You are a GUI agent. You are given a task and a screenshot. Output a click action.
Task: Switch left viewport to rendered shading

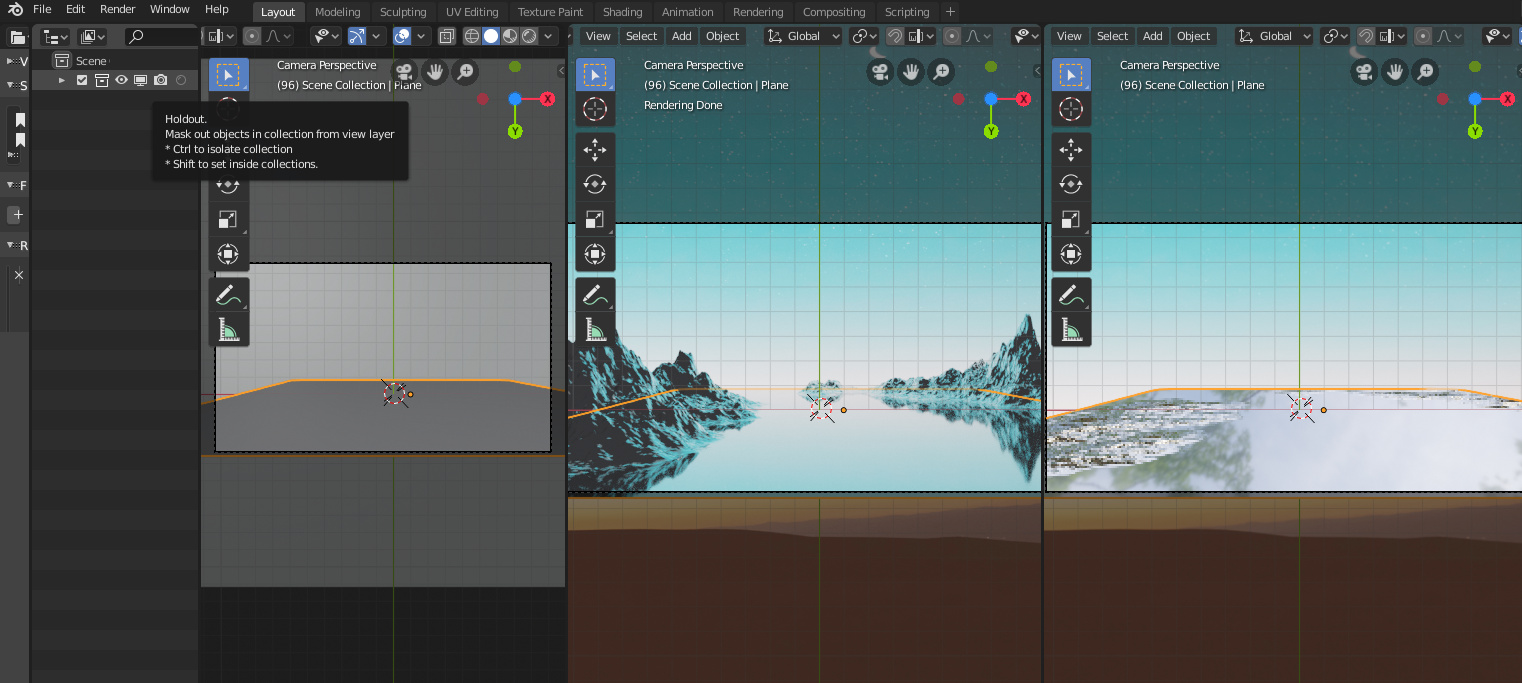pos(529,36)
